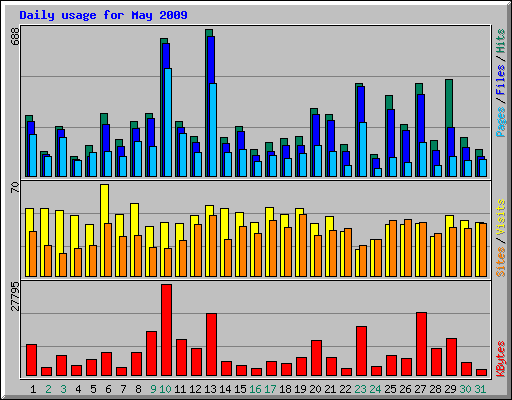Image resolution: width=512 pixels, height=400 pixels.
Task: Click day 7 on the x-axis
Action: coord(123,389)
